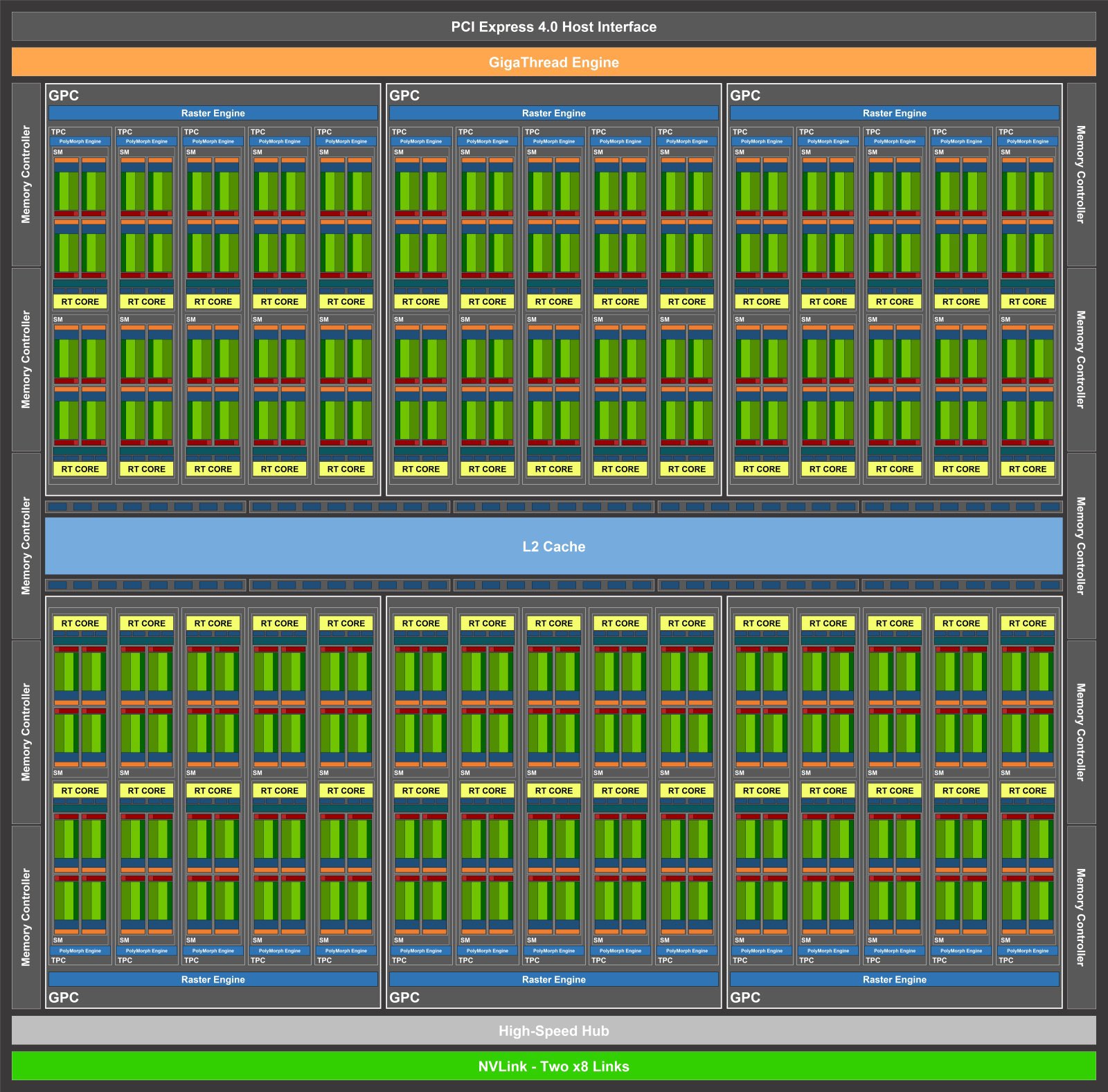Select the middle Memory Controller on the right side

[x=1082, y=546]
